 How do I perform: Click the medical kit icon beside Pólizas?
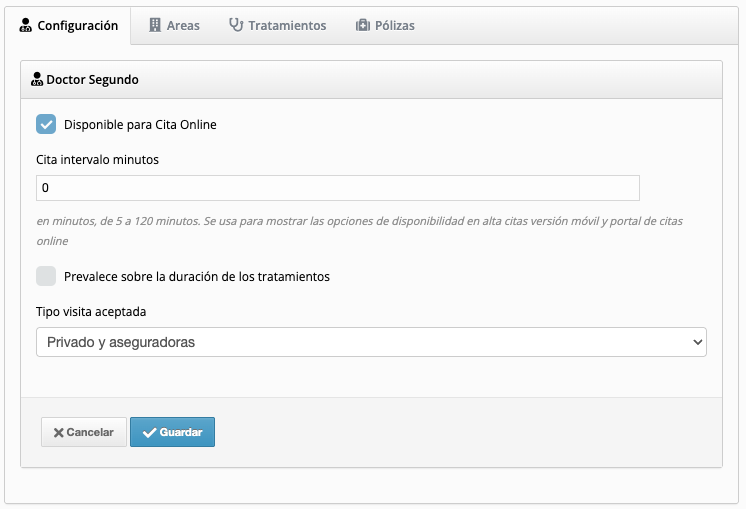coord(363,25)
